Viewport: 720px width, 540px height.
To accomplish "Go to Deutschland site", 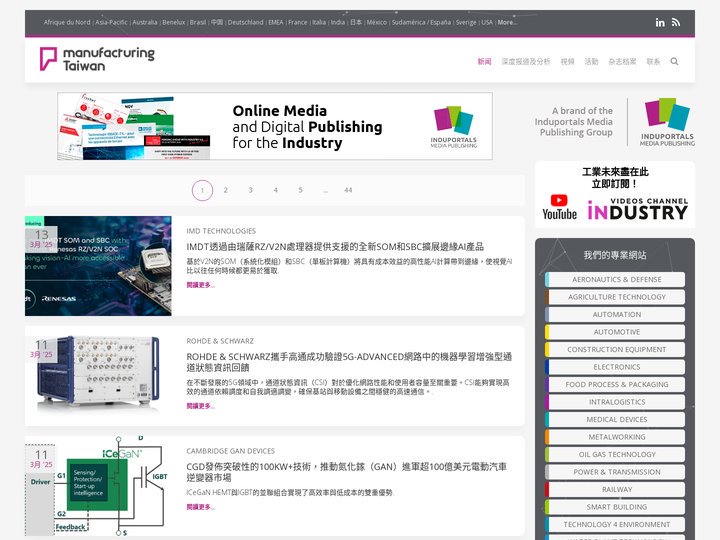I will [246, 22].
